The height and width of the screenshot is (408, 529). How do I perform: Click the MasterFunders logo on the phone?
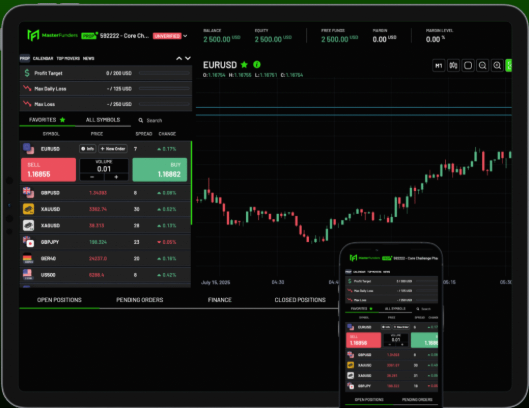point(365,258)
